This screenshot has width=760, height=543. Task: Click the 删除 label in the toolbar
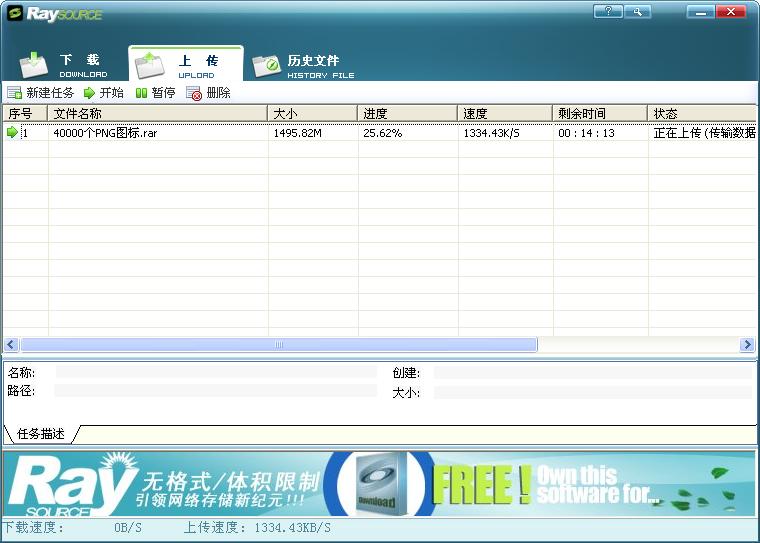(218, 93)
